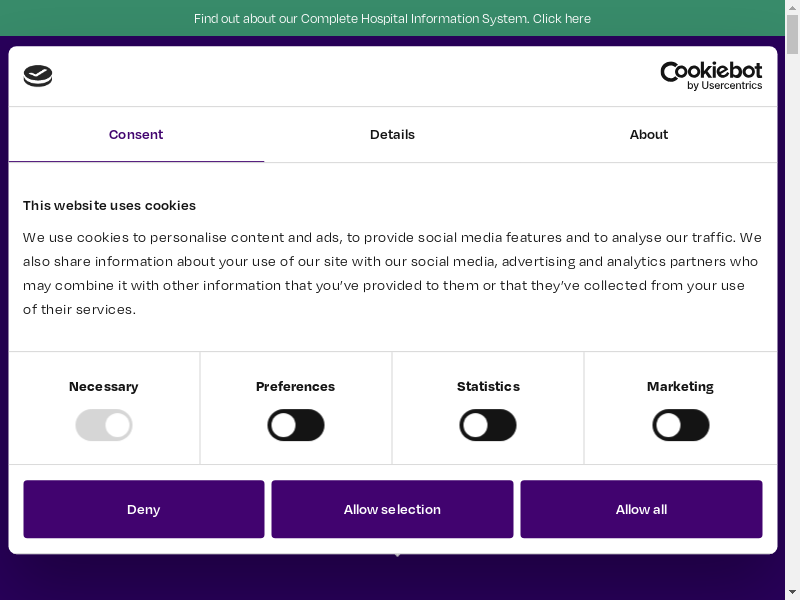Viewport: 800px width, 600px height.
Task: Click the scrollbar up arrow
Action: pyautogui.click(x=792, y=7)
